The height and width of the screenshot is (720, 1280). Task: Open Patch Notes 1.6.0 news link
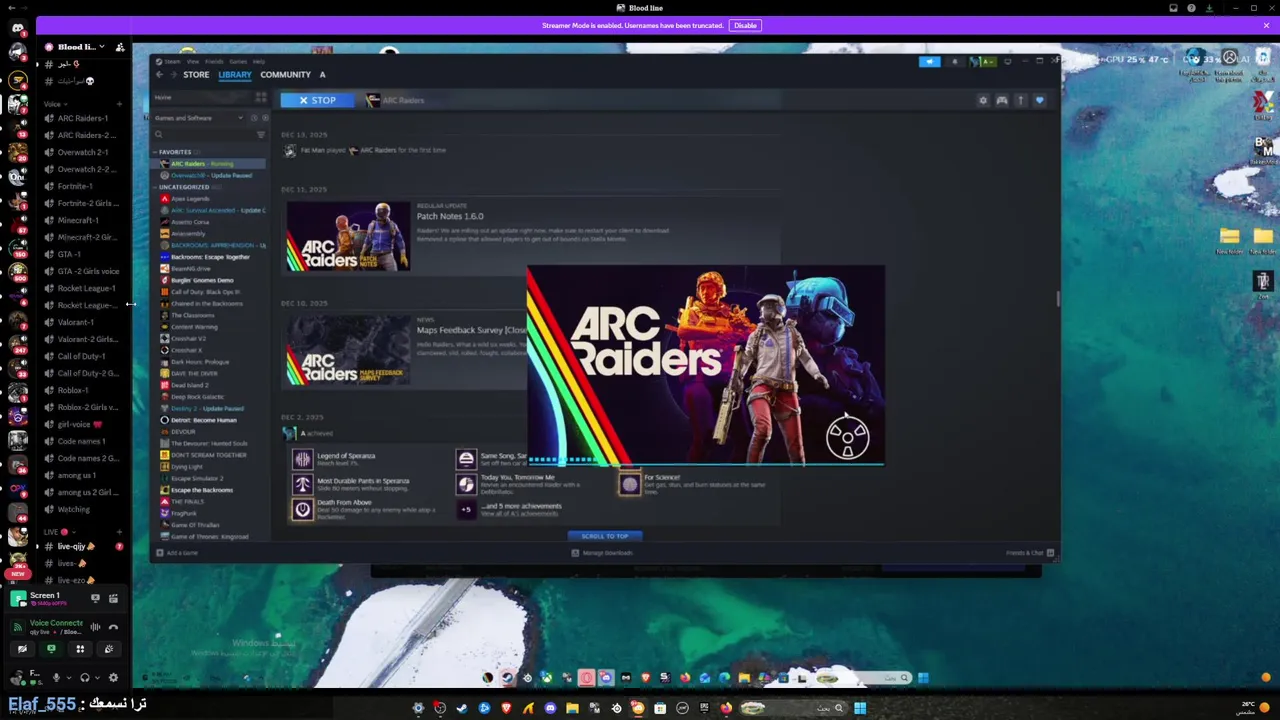(450, 216)
